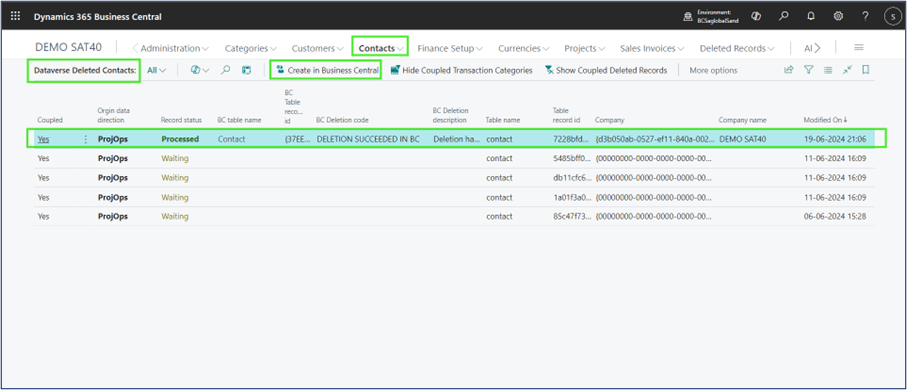This screenshot has height=390, width=907.
Task: Click the Processed status cell
Action: 180,139
